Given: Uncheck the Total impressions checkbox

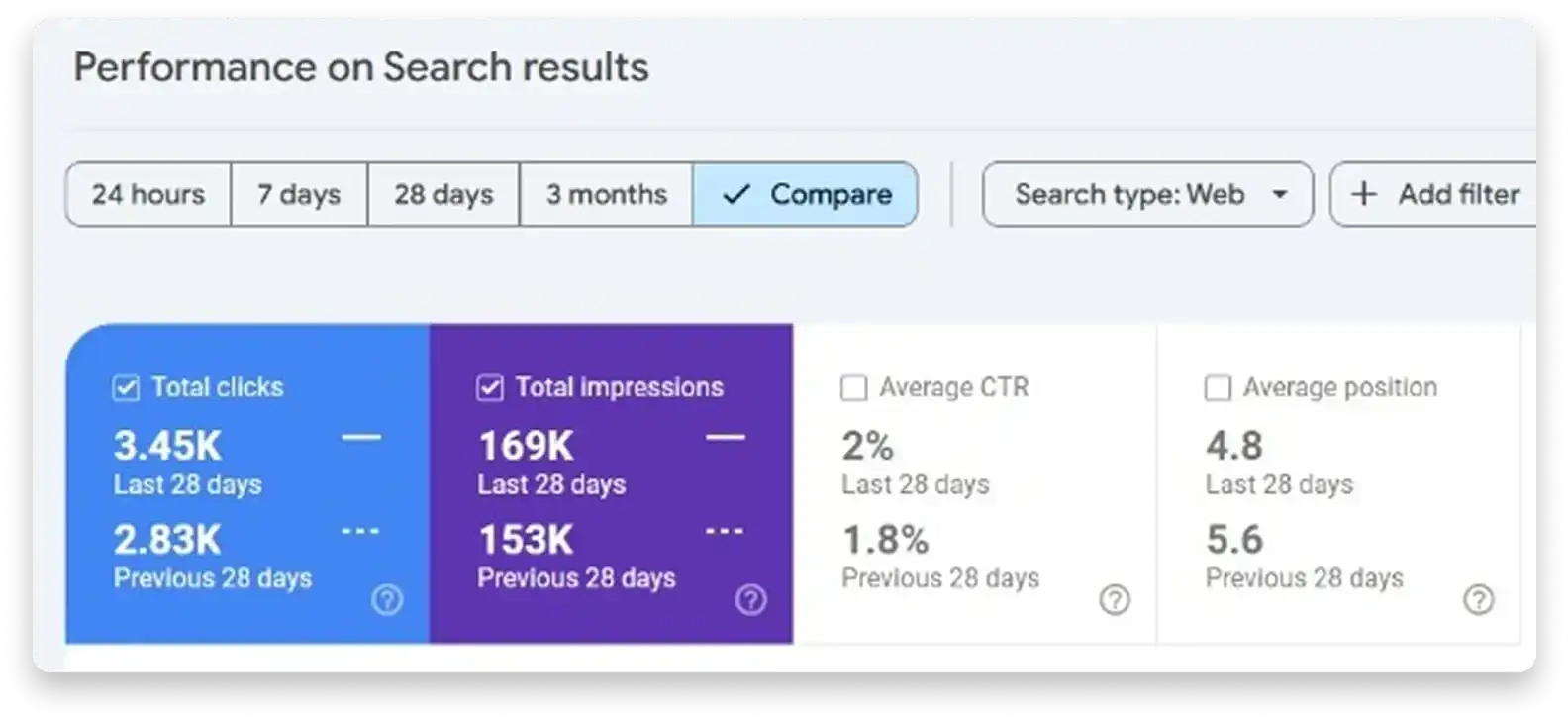Looking at the screenshot, I should coord(490,387).
